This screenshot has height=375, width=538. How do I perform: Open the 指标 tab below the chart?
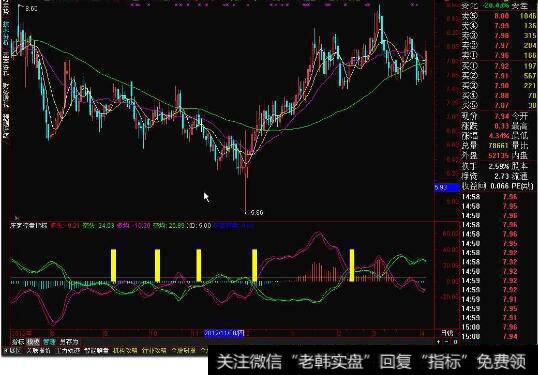[18, 342]
